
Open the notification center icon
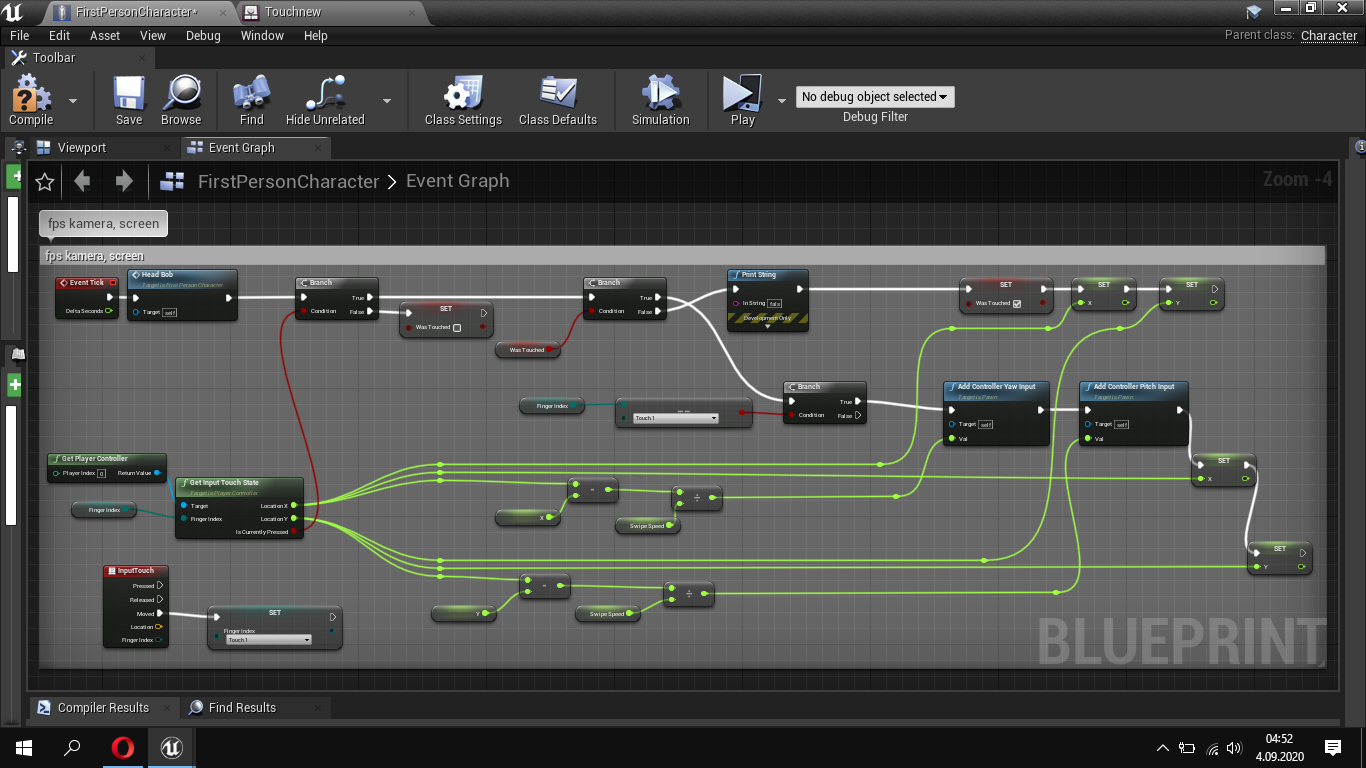click(1333, 747)
